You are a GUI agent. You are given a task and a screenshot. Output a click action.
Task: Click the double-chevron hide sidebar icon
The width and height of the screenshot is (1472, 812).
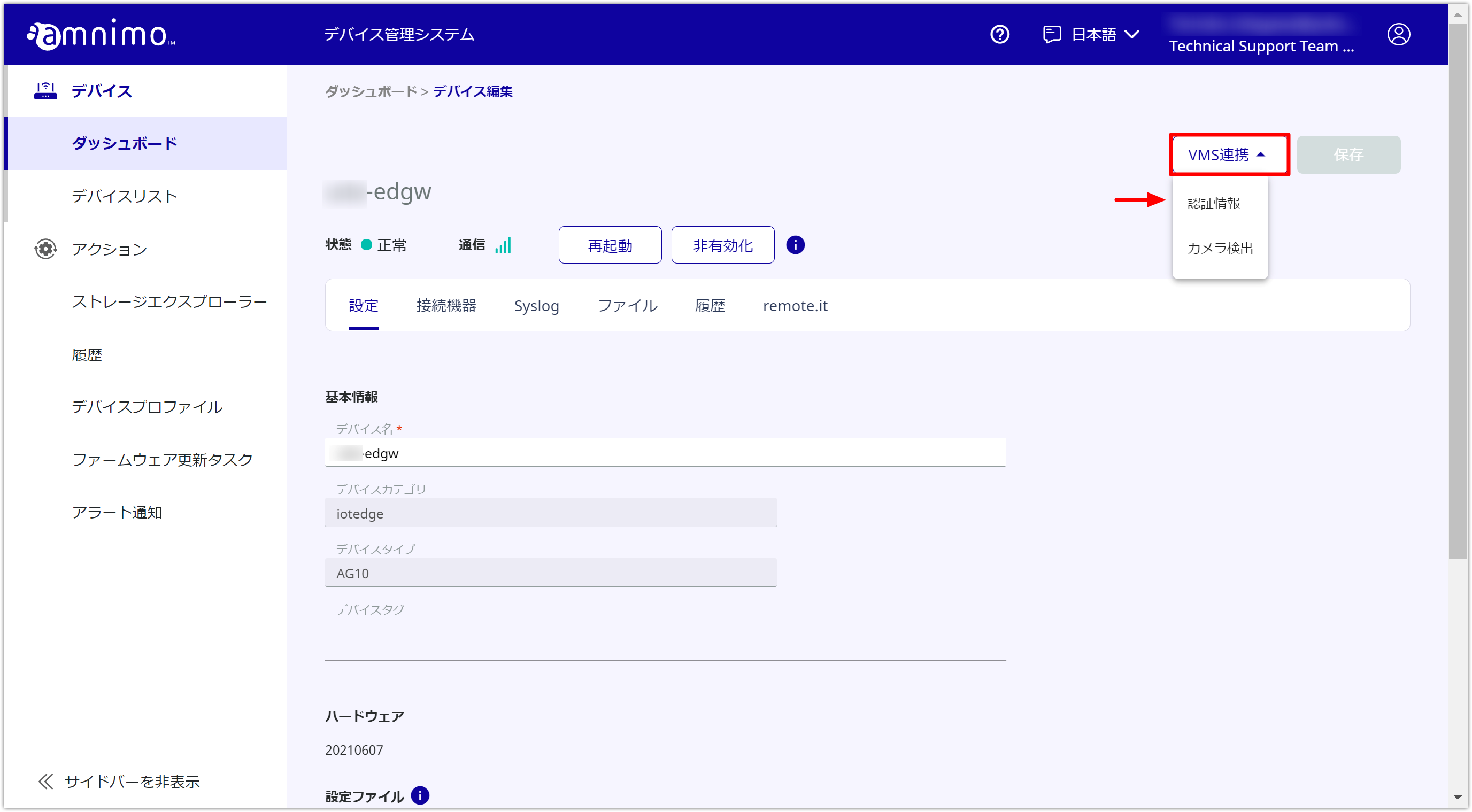[45, 781]
